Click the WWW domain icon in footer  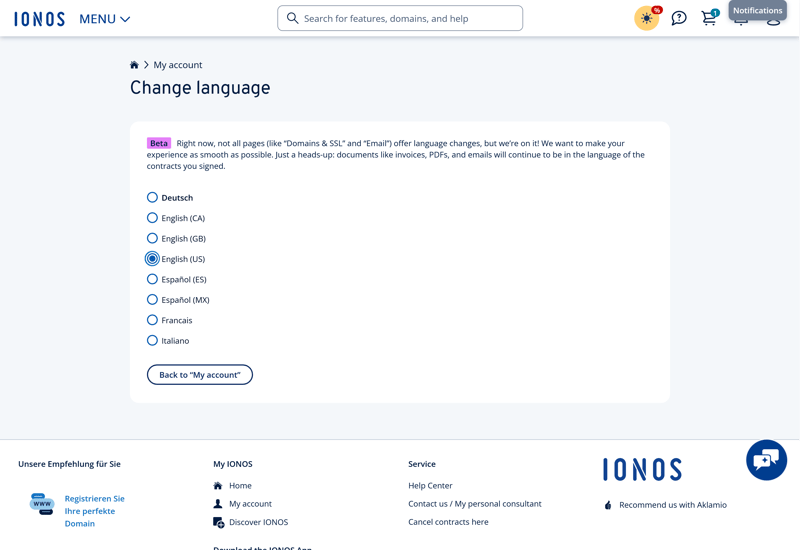42,504
